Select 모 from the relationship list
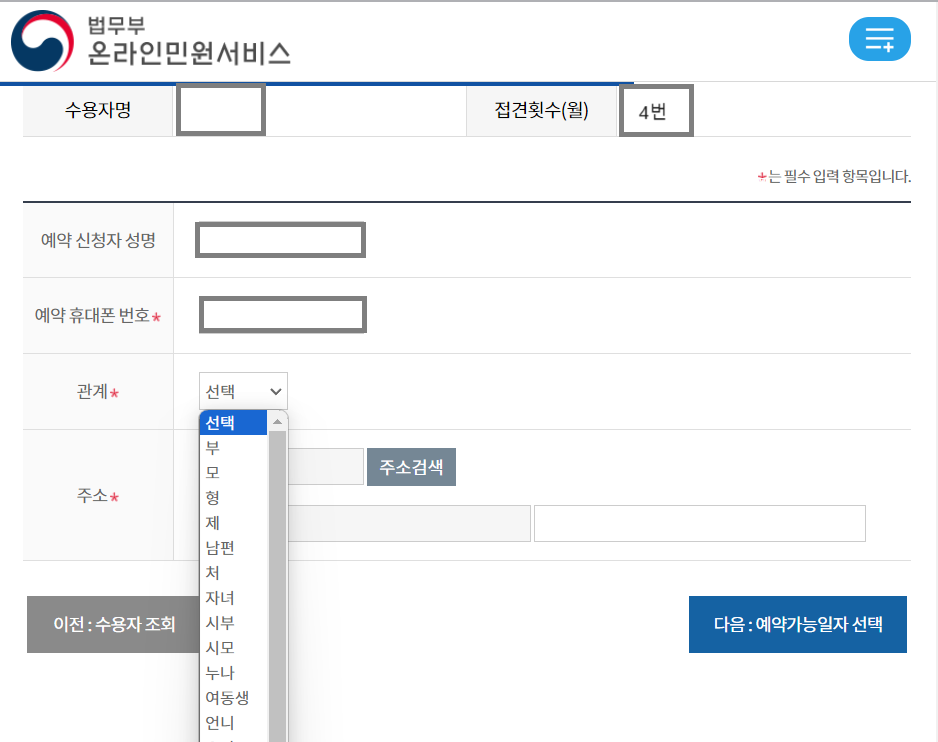 point(232,472)
